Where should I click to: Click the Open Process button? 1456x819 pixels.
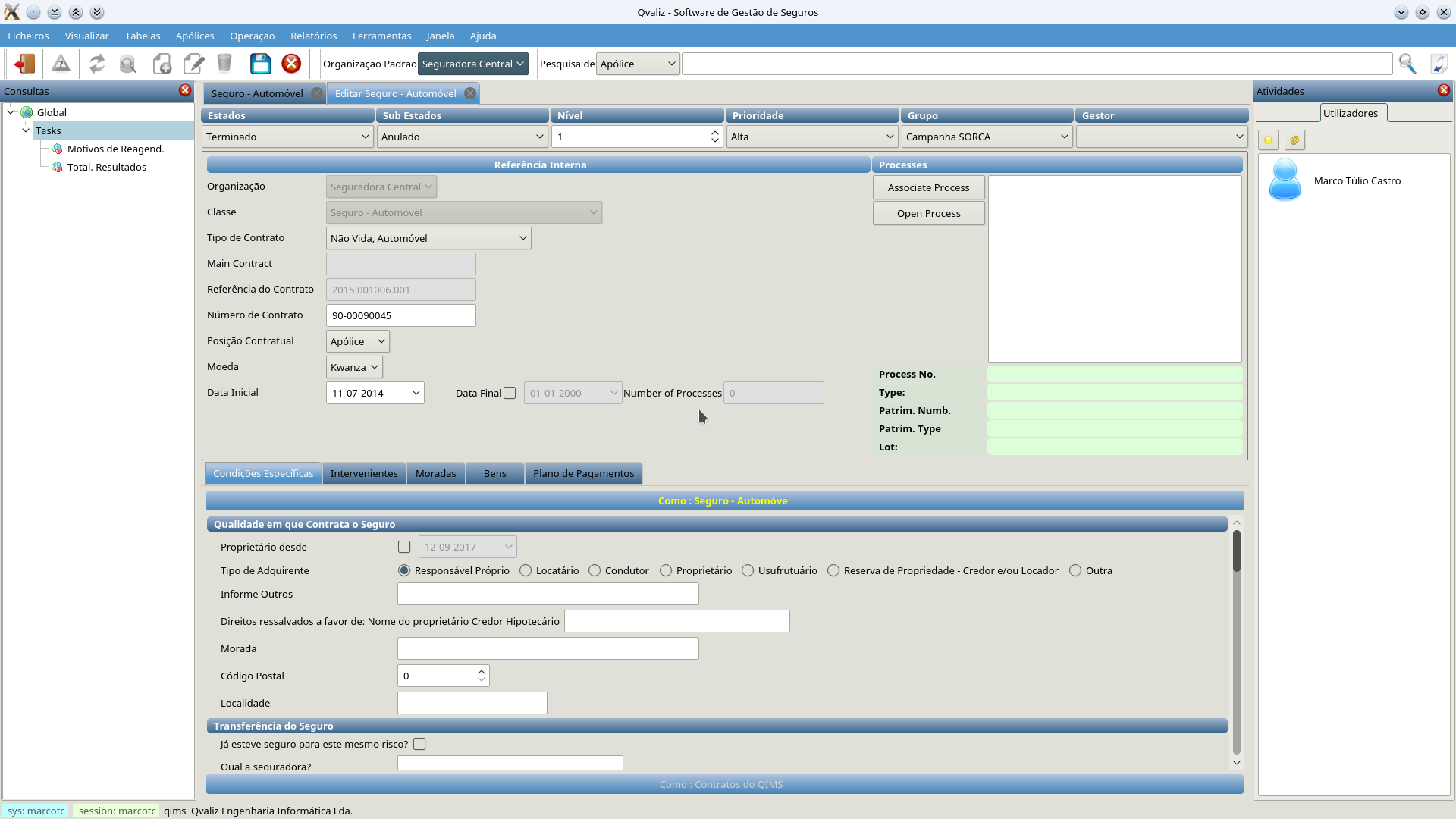click(928, 213)
